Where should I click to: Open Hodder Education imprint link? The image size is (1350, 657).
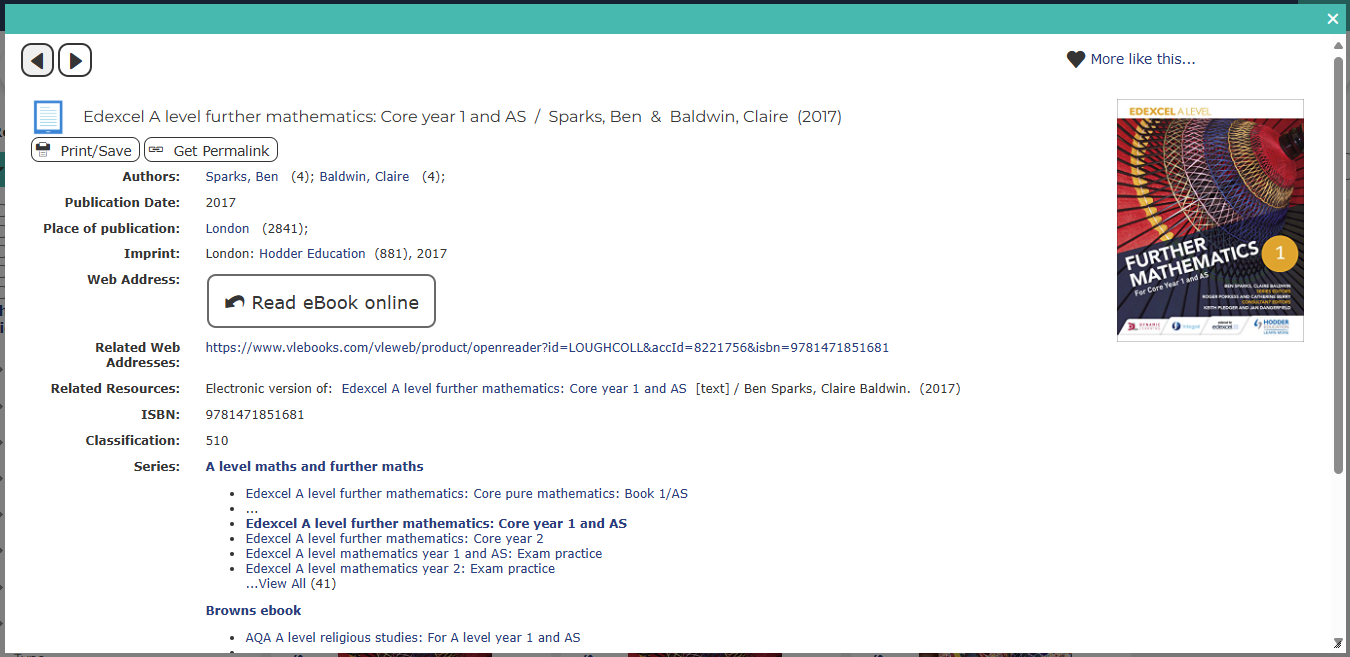pyautogui.click(x=312, y=254)
